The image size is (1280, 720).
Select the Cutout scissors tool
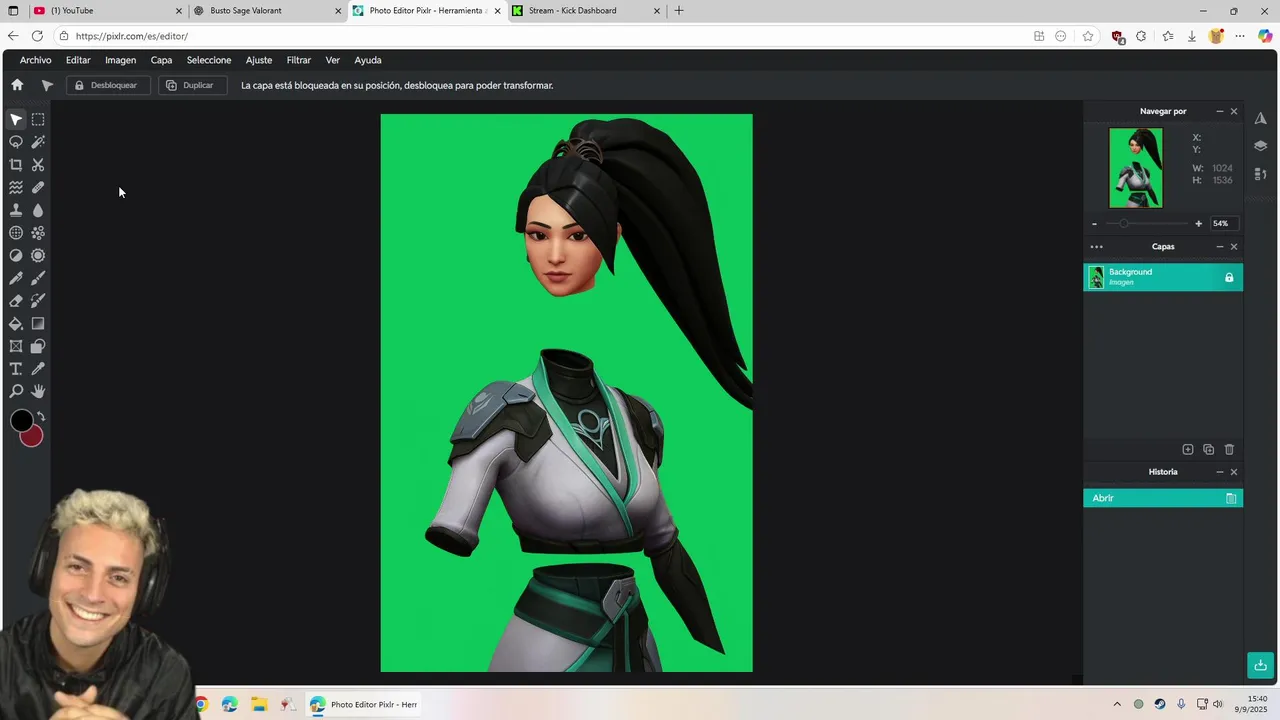coord(38,165)
